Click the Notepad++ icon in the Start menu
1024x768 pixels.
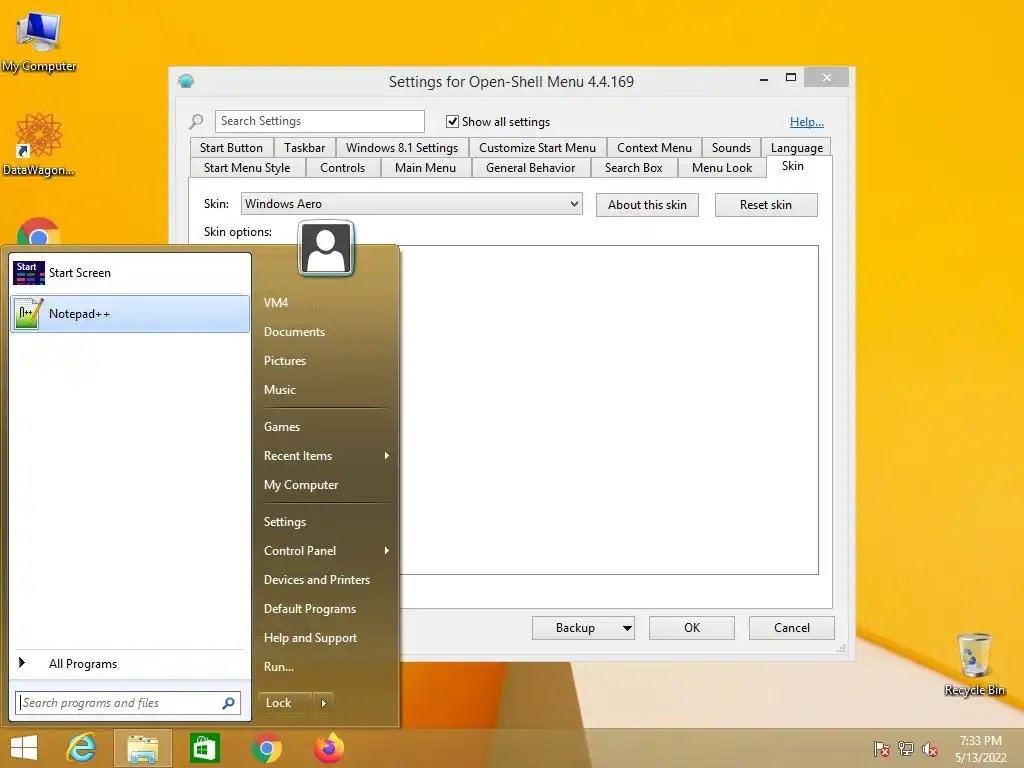[29, 314]
